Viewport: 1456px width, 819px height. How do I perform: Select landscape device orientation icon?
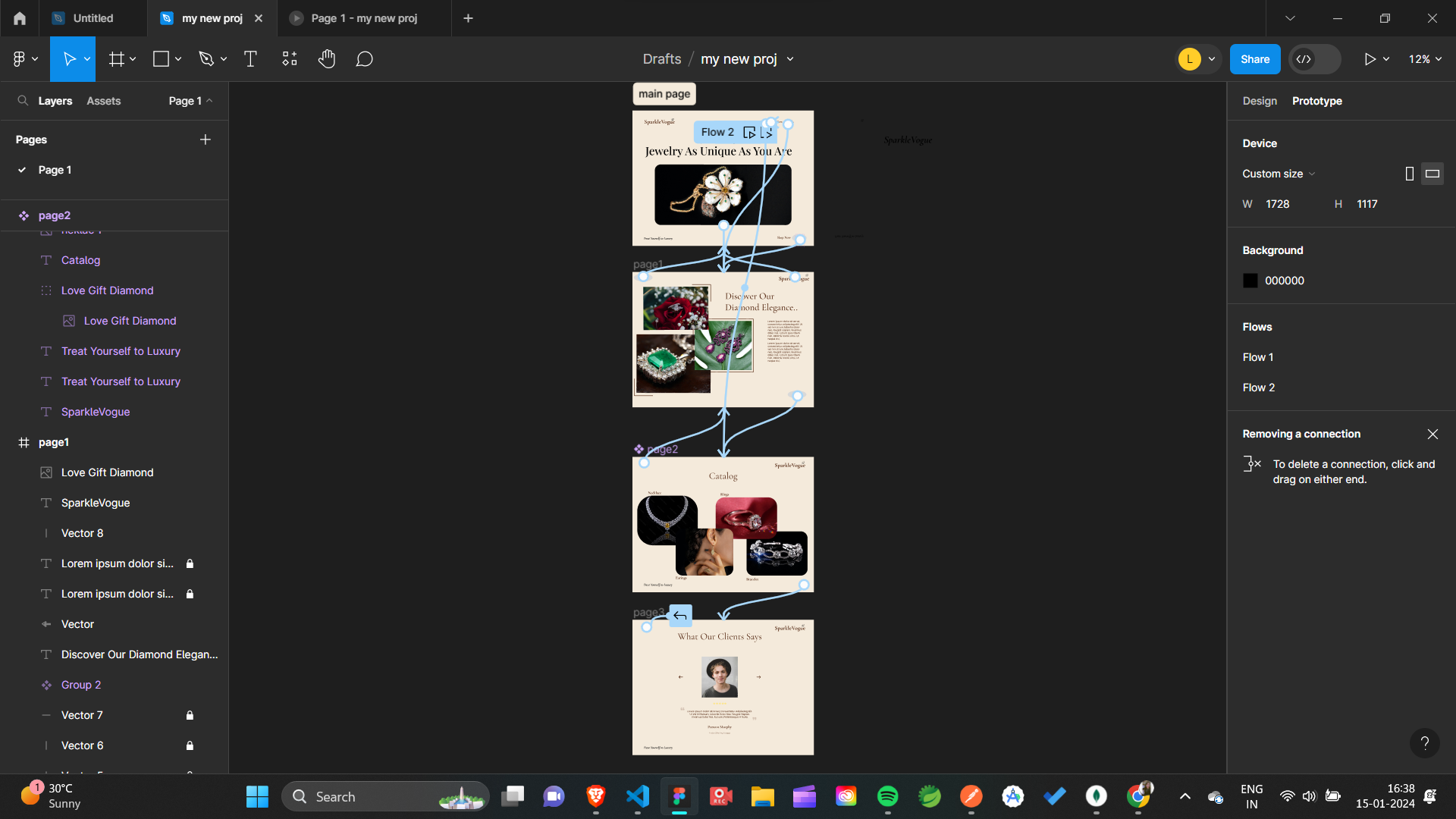pos(1432,174)
